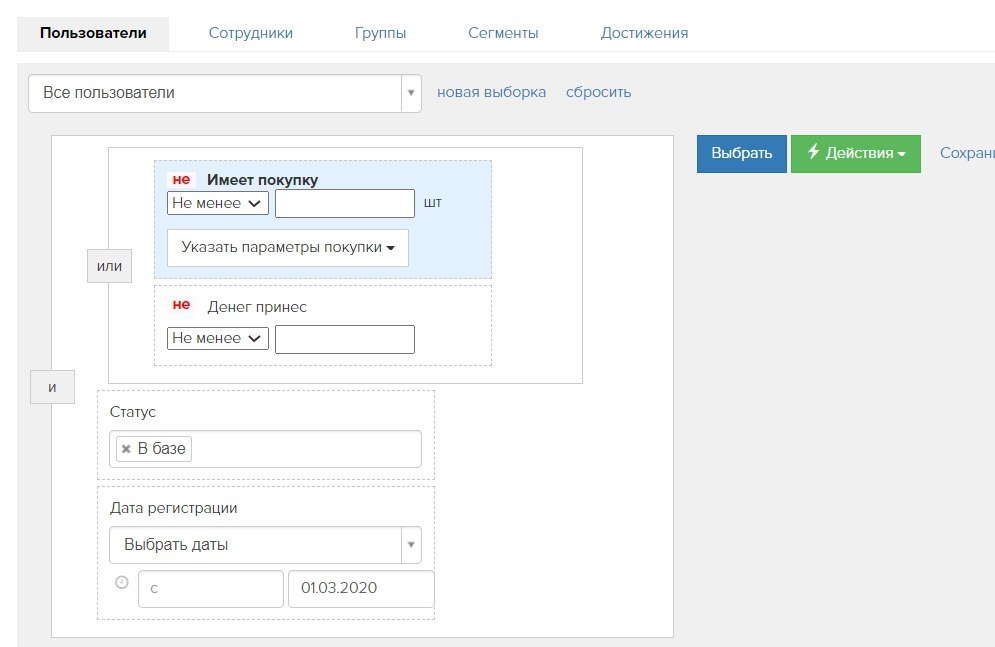Toggle the или group operator
The image size is (995, 647).
(109, 266)
